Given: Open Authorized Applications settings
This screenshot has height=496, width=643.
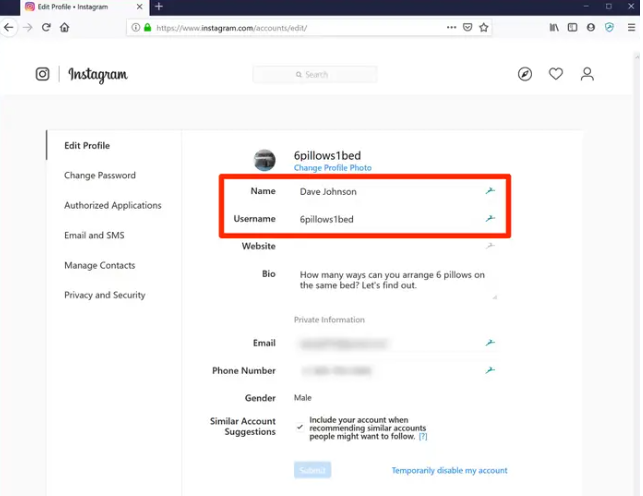Looking at the screenshot, I should [113, 205].
